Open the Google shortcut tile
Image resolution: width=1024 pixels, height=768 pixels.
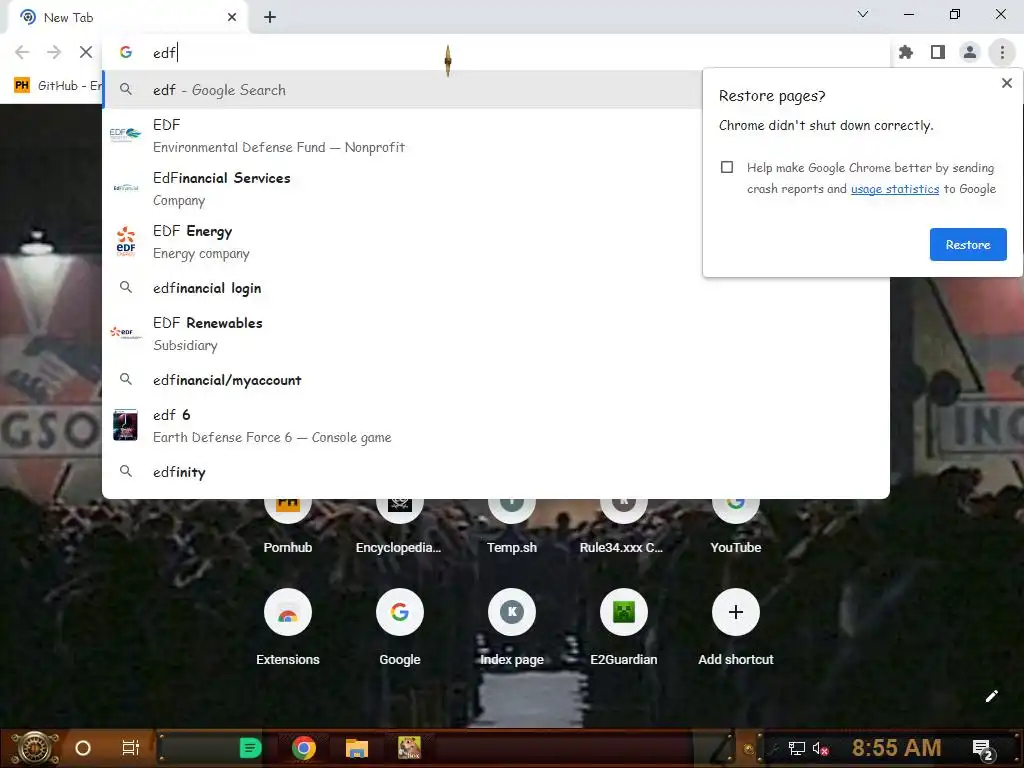(x=400, y=626)
